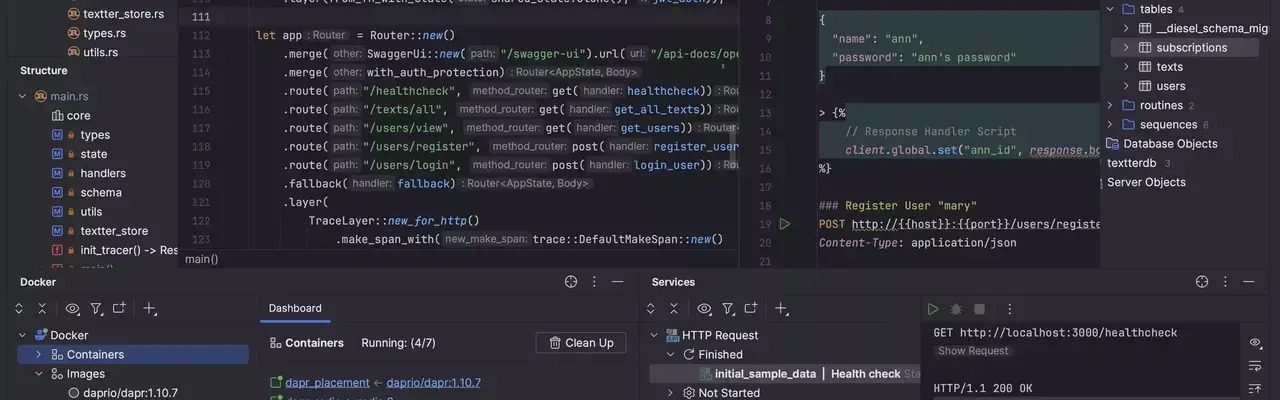This screenshot has height=400, width=1280.
Task: Run the Register User "mary" request from gutter
Action: 785,224
